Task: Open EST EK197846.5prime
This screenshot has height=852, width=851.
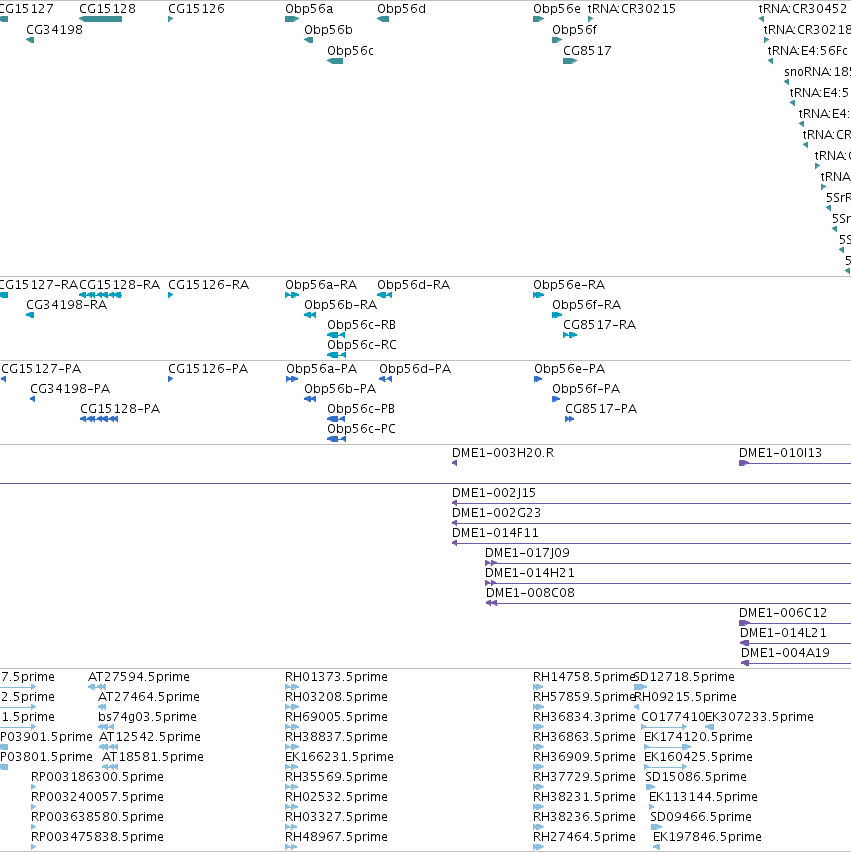Action: [x=656, y=847]
